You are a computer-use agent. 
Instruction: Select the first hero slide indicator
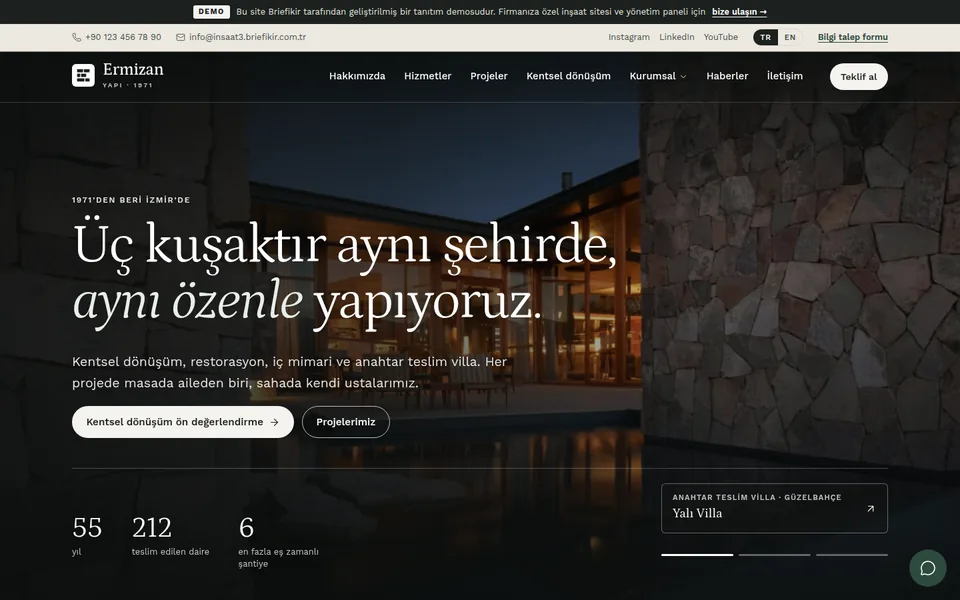tap(697, 555)
